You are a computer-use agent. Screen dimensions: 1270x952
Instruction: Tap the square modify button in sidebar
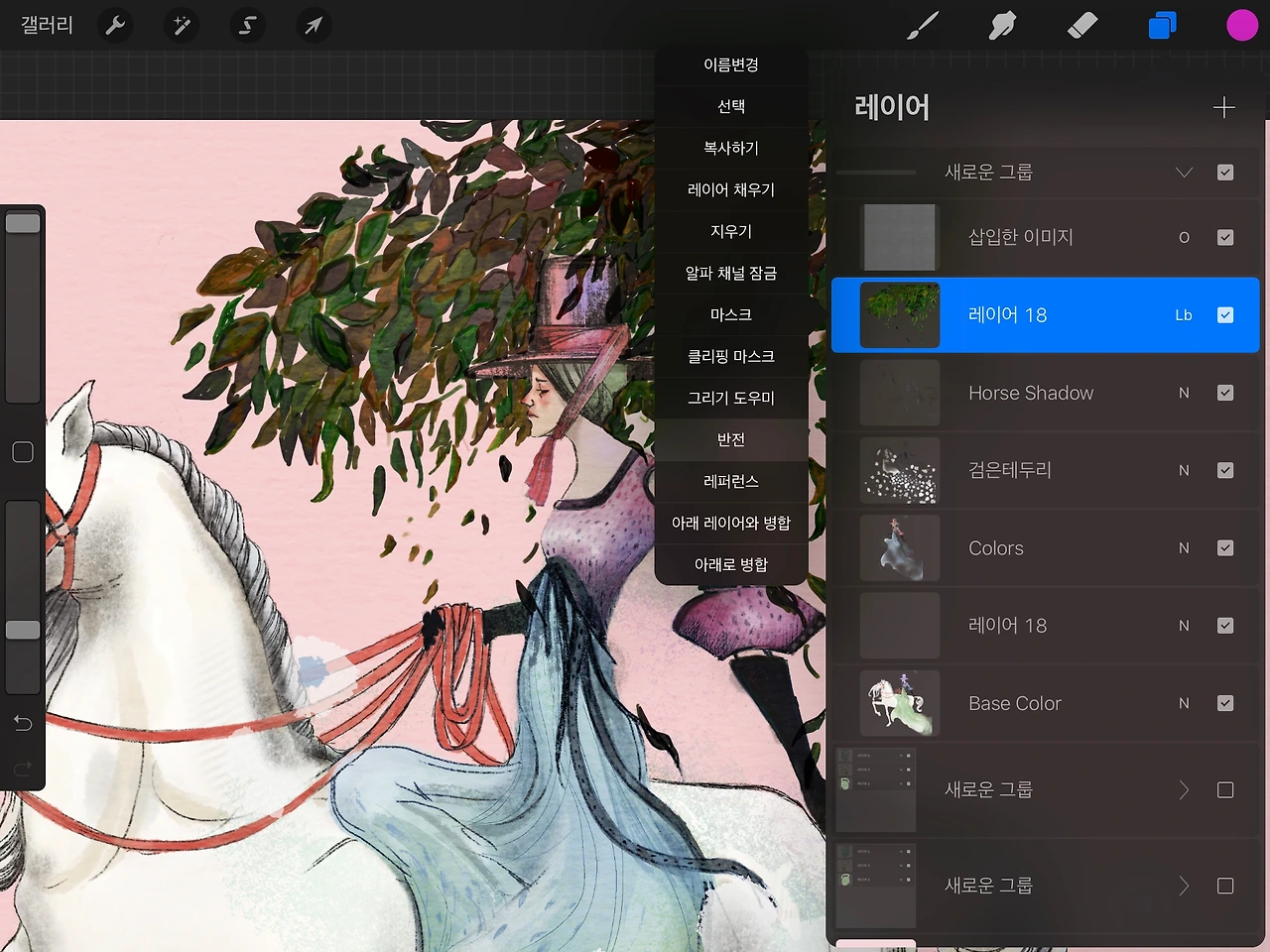pyautogui.click(x=23, y=452)
